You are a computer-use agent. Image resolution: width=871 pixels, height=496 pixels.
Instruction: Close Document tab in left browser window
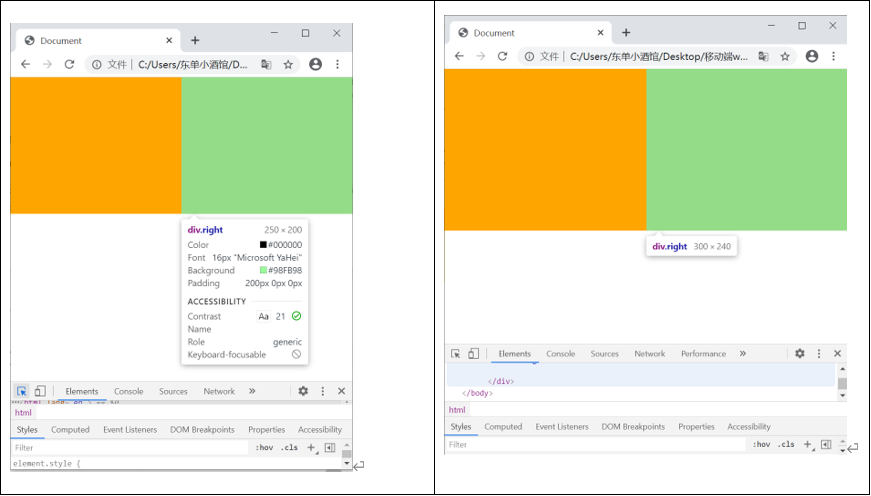pos(169,41)
